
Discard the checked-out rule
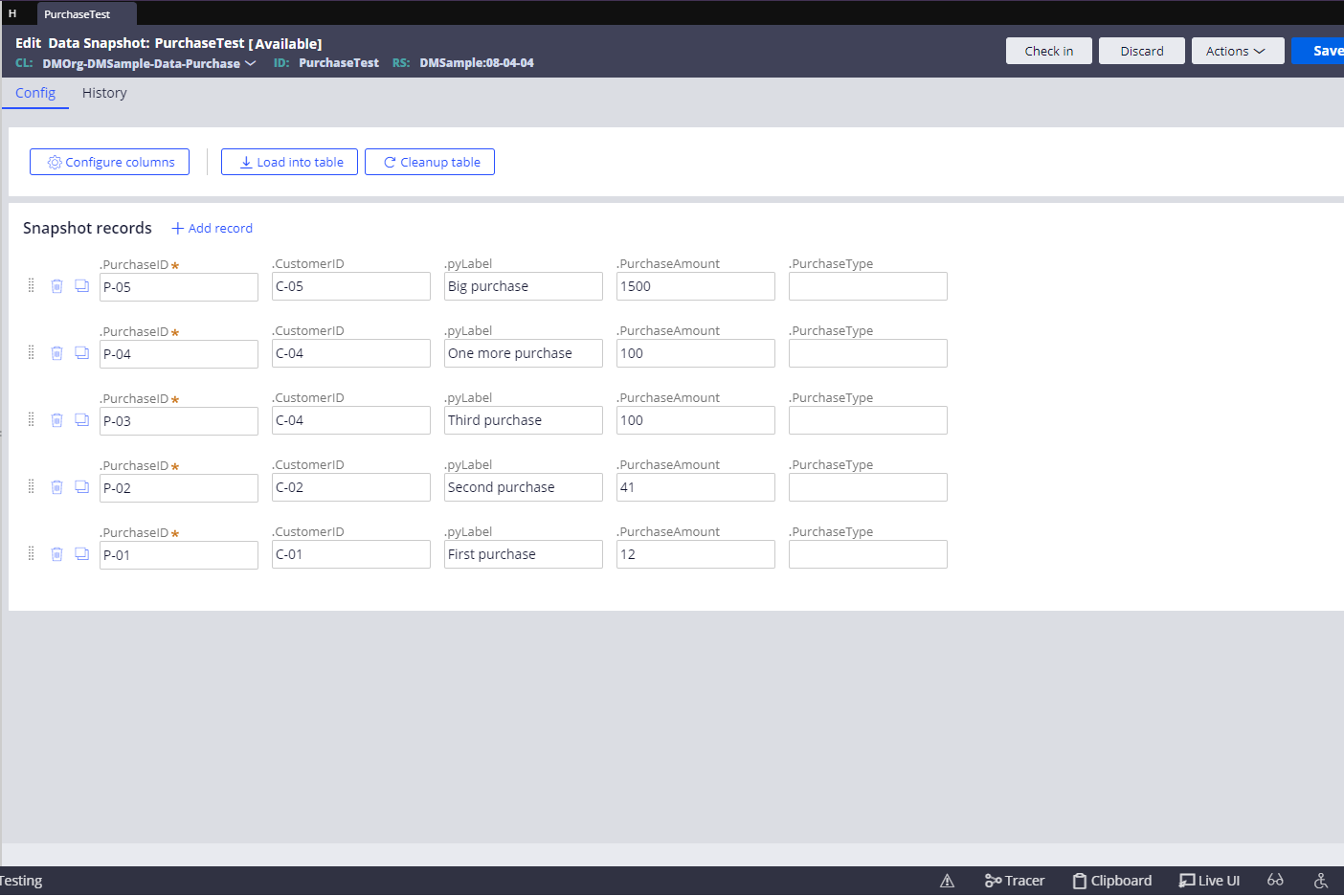[1142, 51]
